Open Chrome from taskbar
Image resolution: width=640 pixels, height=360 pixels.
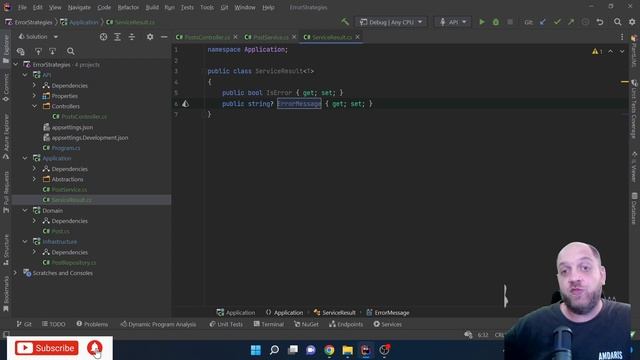[x=329, y=350]
